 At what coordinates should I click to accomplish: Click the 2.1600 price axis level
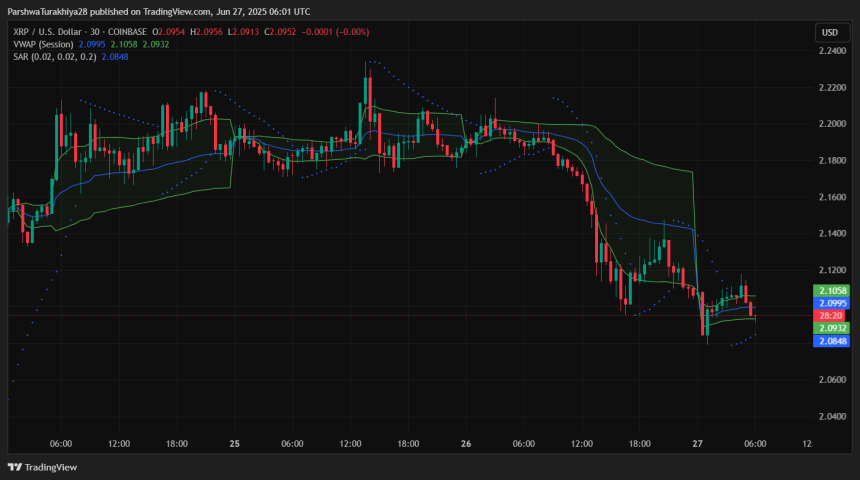(x=832, y=197)
